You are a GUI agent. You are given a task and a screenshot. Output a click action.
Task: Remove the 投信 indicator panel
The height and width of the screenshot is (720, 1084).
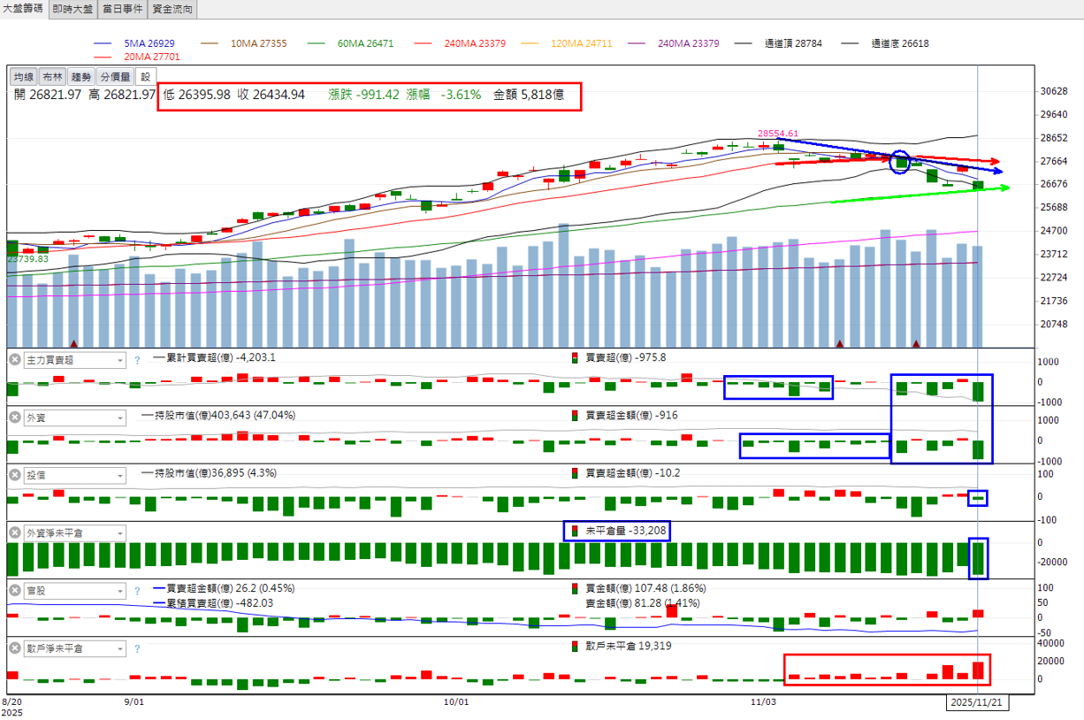point(15,475)
